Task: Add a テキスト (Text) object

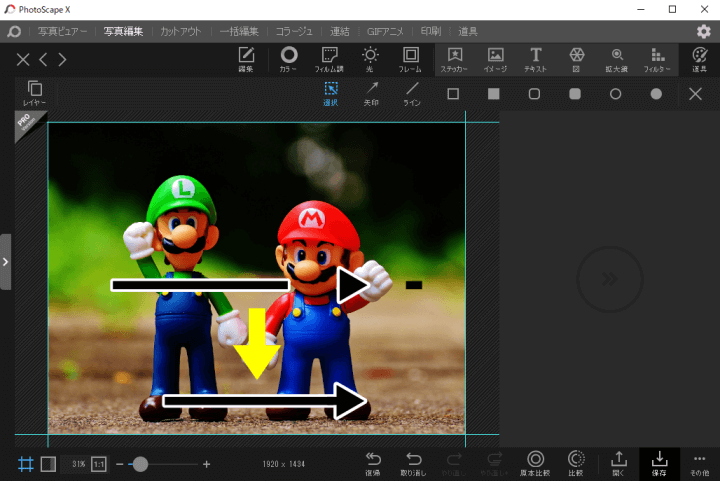Action: [x=535, y=60]
